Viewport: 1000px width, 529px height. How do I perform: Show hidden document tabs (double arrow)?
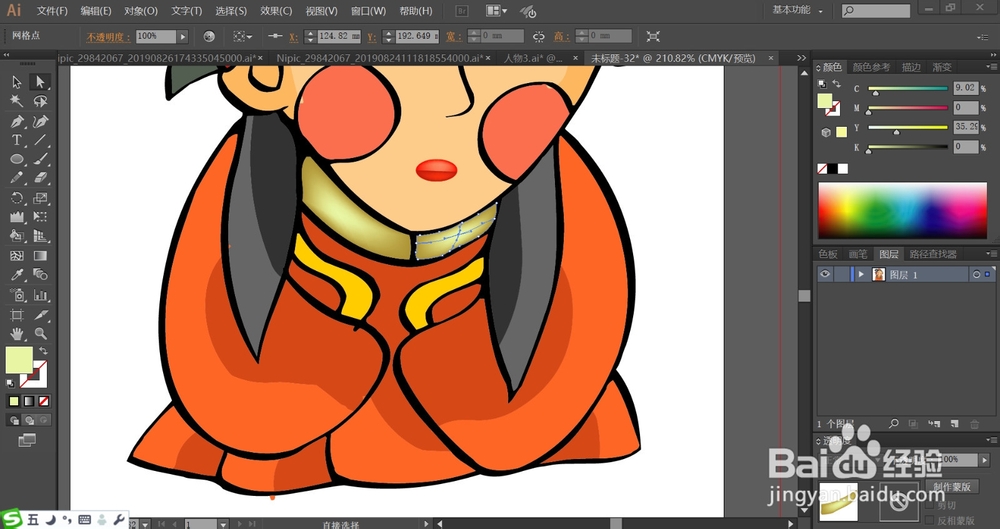click(x=802, y=58)
